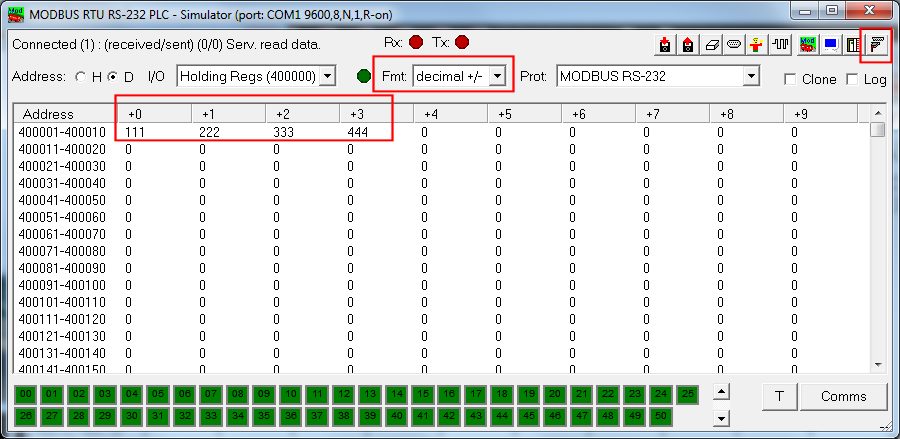This screenshot has height=439, width=900.
Task: Click station button 13
Action: (x=370, y=394)
